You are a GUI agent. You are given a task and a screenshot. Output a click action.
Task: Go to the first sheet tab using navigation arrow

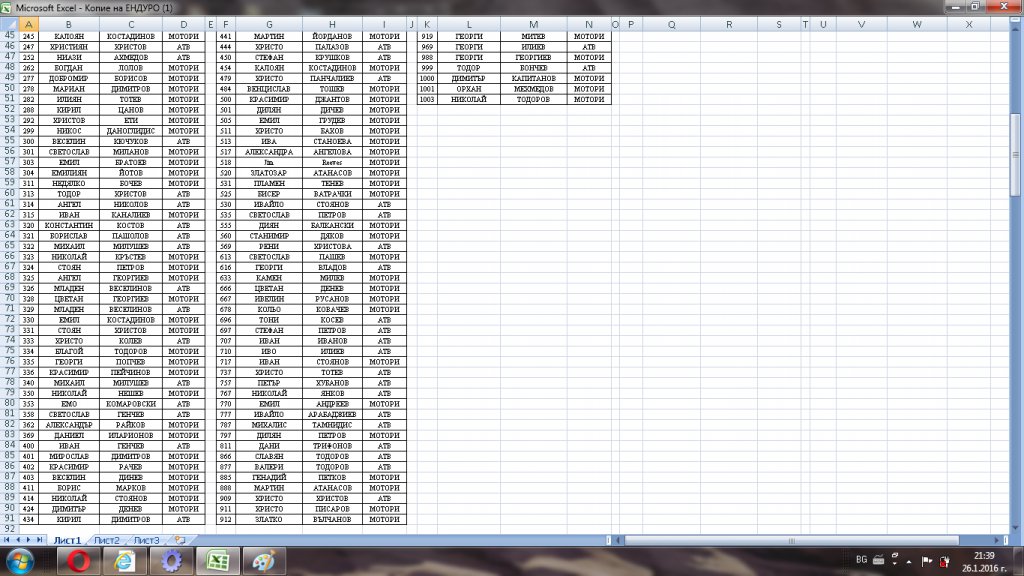7,540
